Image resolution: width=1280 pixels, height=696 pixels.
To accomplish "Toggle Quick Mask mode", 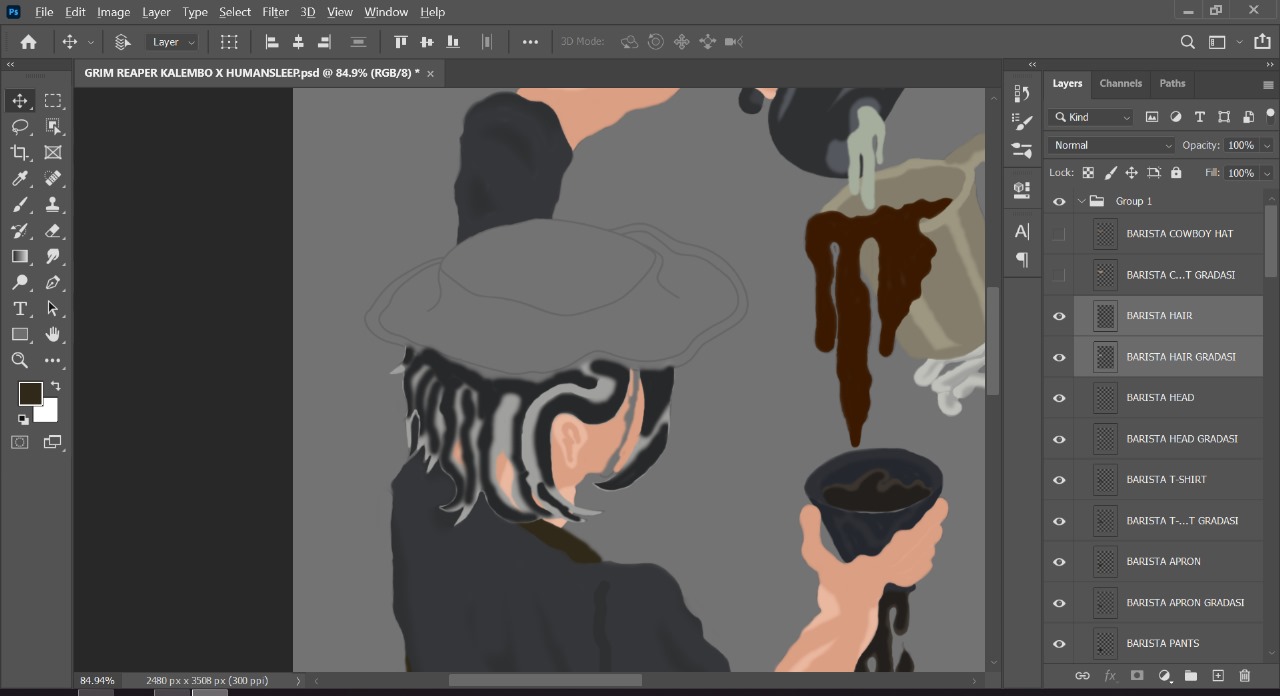I will [20, 442].
